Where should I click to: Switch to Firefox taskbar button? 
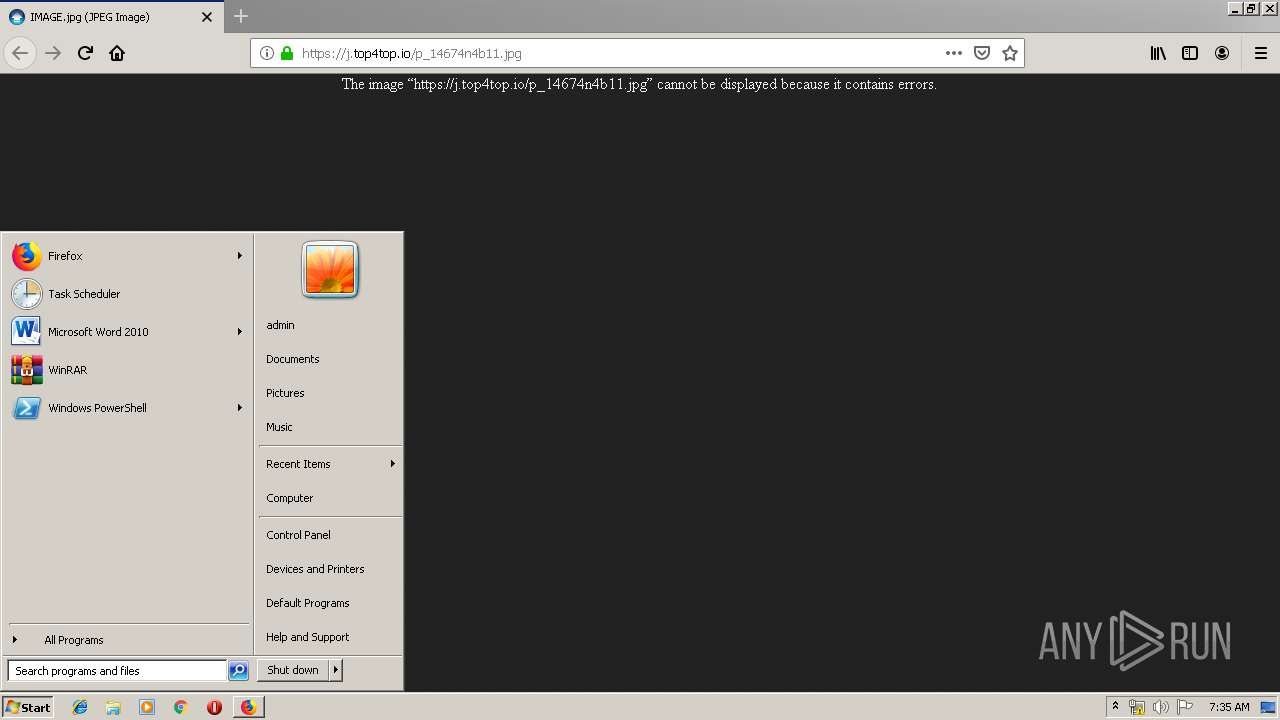(x=248, y=707)
